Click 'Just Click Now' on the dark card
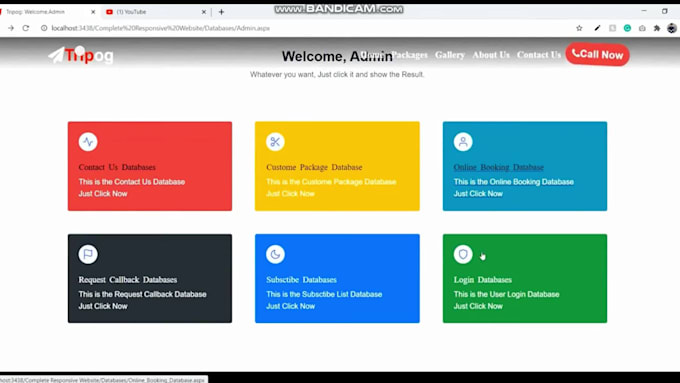Viewport: 680px width, 383px height. pyautogui.click(x=103, y=306)
